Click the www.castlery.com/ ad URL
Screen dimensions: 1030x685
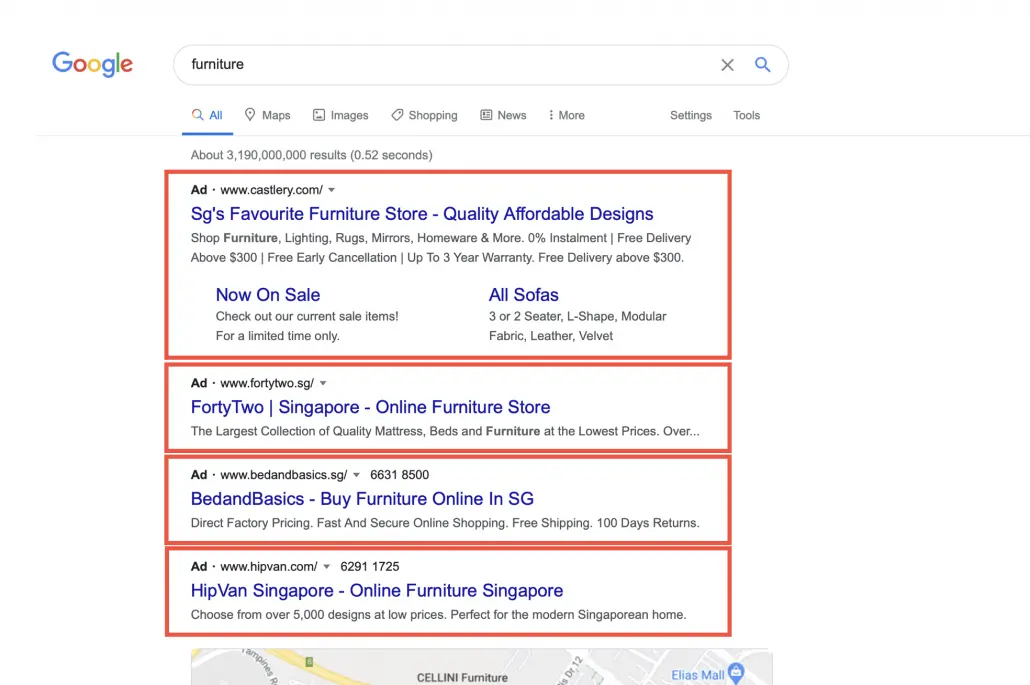[x=271, y=190]
